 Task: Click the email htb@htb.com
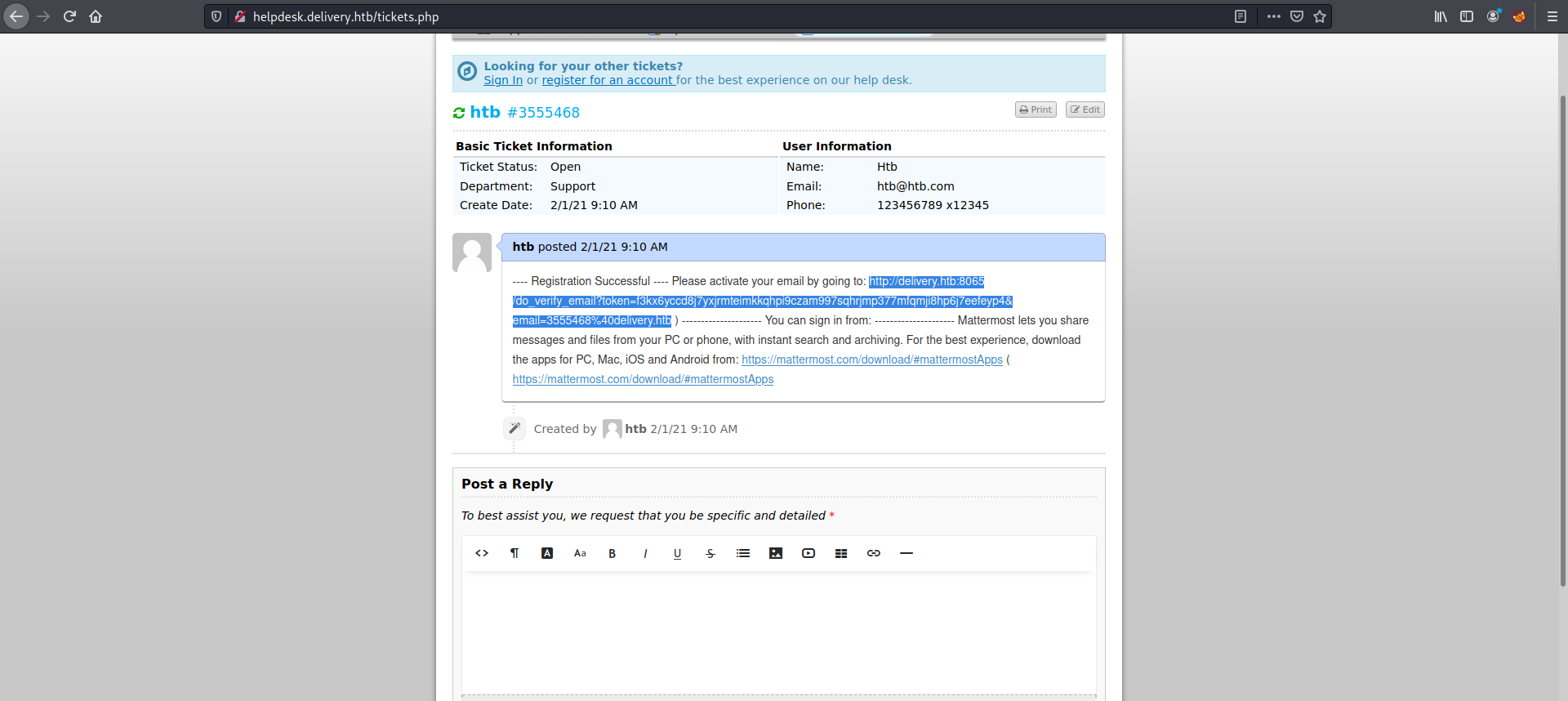click(x=915, y=186)
